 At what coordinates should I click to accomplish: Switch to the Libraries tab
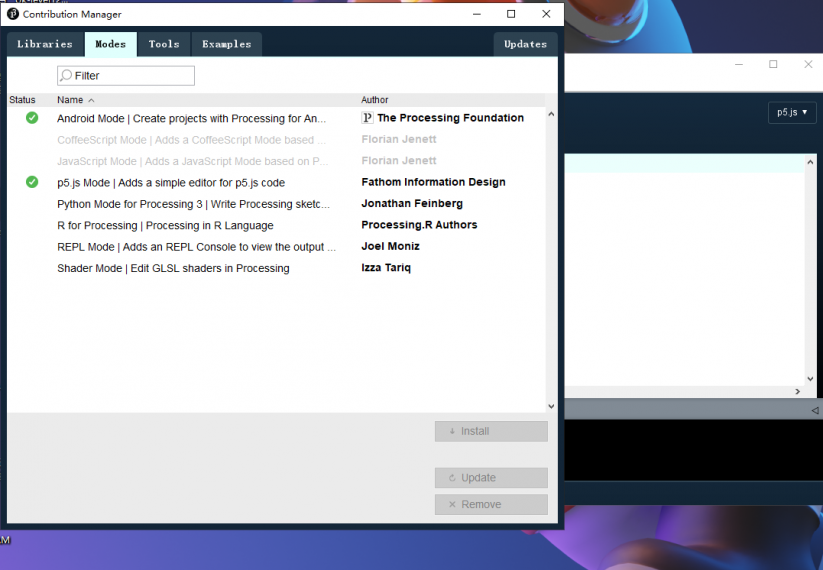(45, 44)
